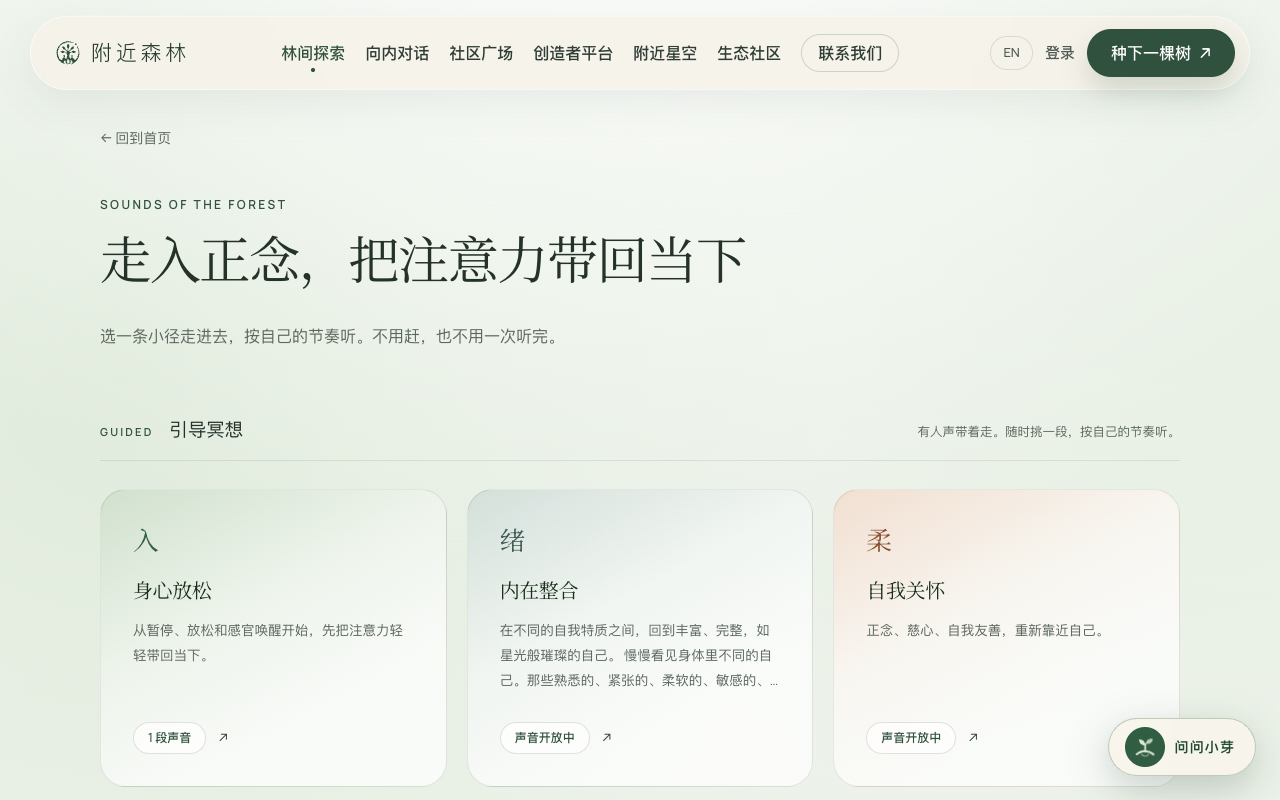Switch language with the EN button
The width and height of the screenshot is (1280, 800).
[x=1011, y=53]
